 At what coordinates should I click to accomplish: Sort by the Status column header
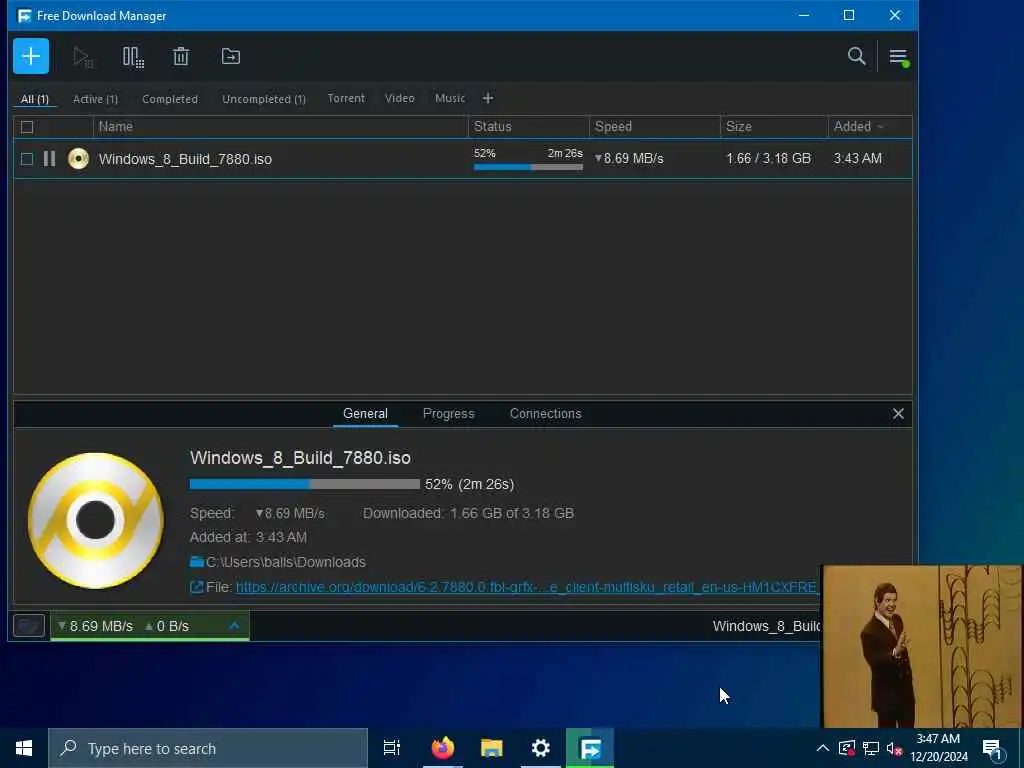[x=528, y=127]
